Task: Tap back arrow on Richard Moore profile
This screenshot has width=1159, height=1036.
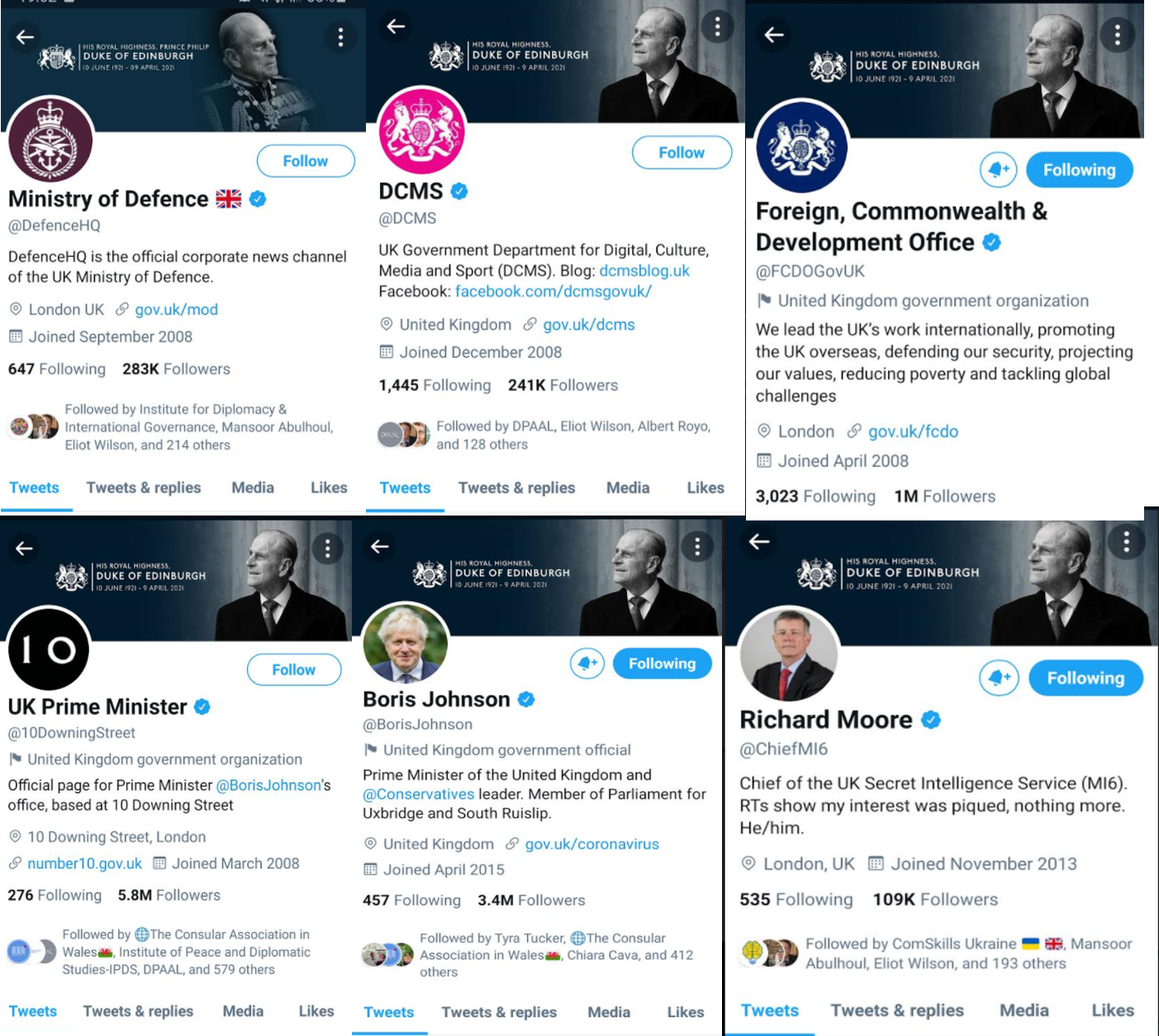Action: point(759,542)
